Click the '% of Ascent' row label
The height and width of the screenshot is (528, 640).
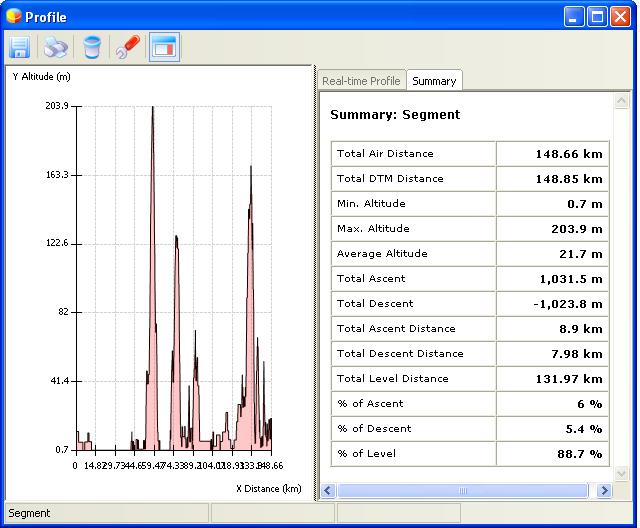point(370,403)
